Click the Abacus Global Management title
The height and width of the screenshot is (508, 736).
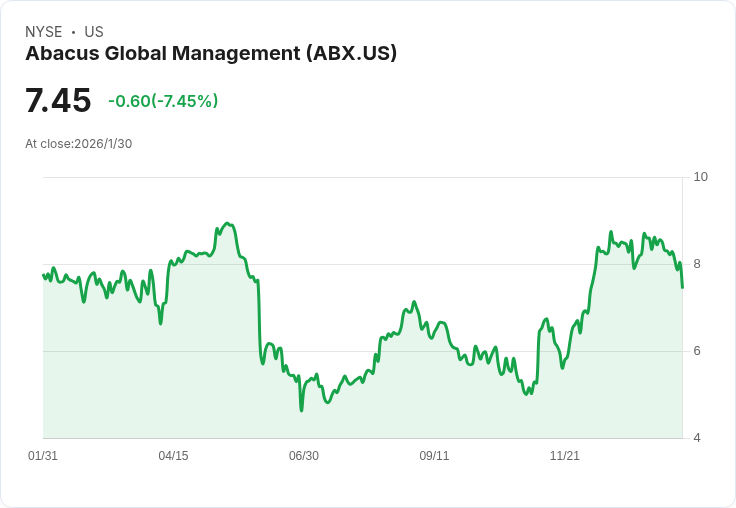[x=211, y=53]
